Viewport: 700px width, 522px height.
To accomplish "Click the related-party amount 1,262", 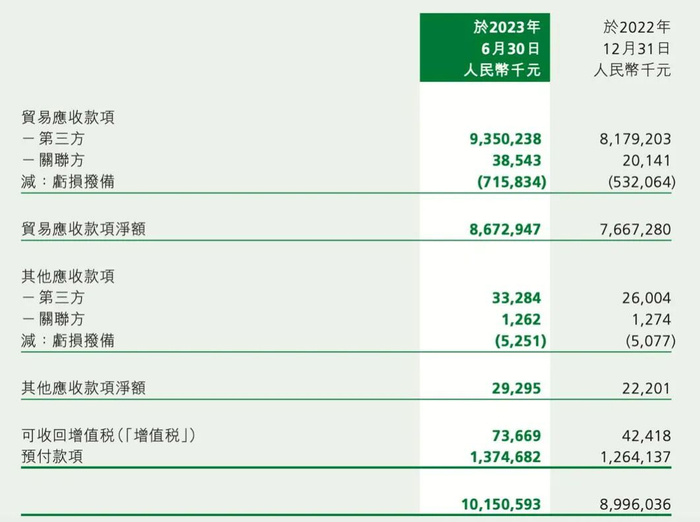I will tap(519, 319).
